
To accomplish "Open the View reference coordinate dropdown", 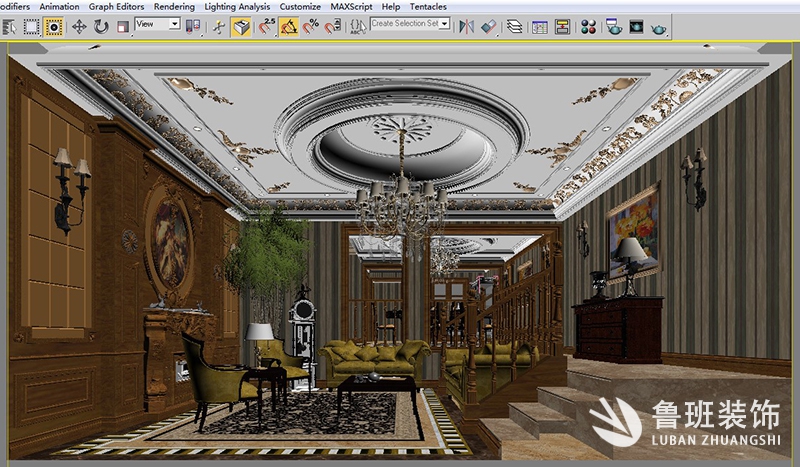I will pyautogui.click(x=157, y=23).
